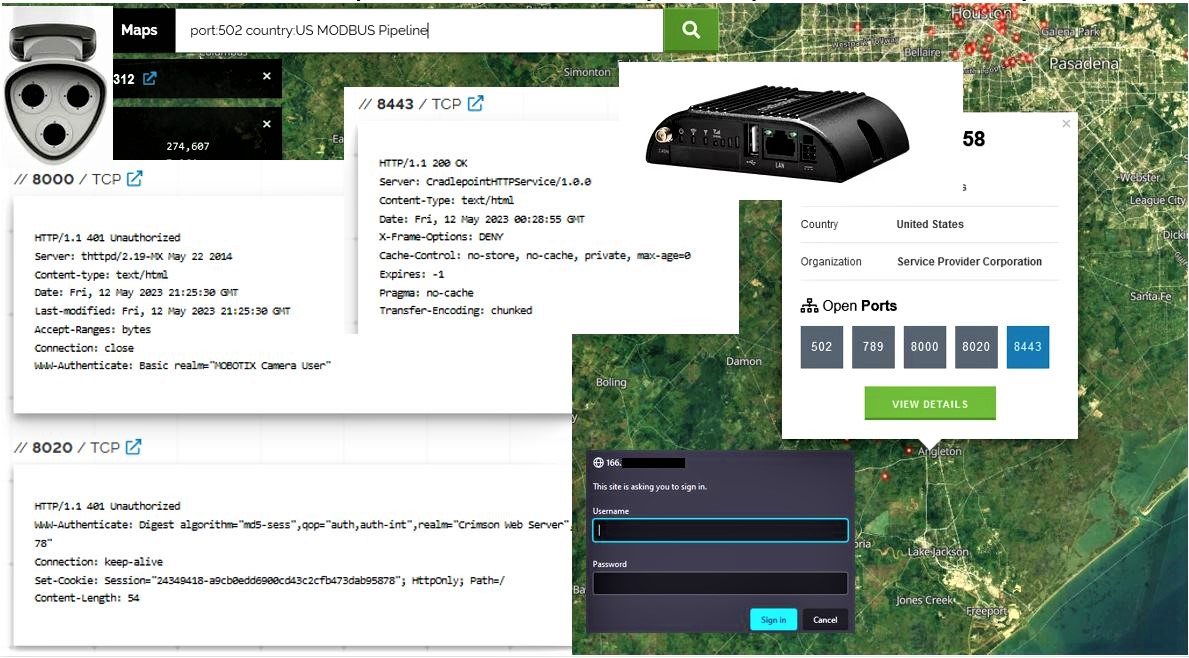
Task: Click the '// 8020 / TCP' heading
Action: click(x=66, y=447)
